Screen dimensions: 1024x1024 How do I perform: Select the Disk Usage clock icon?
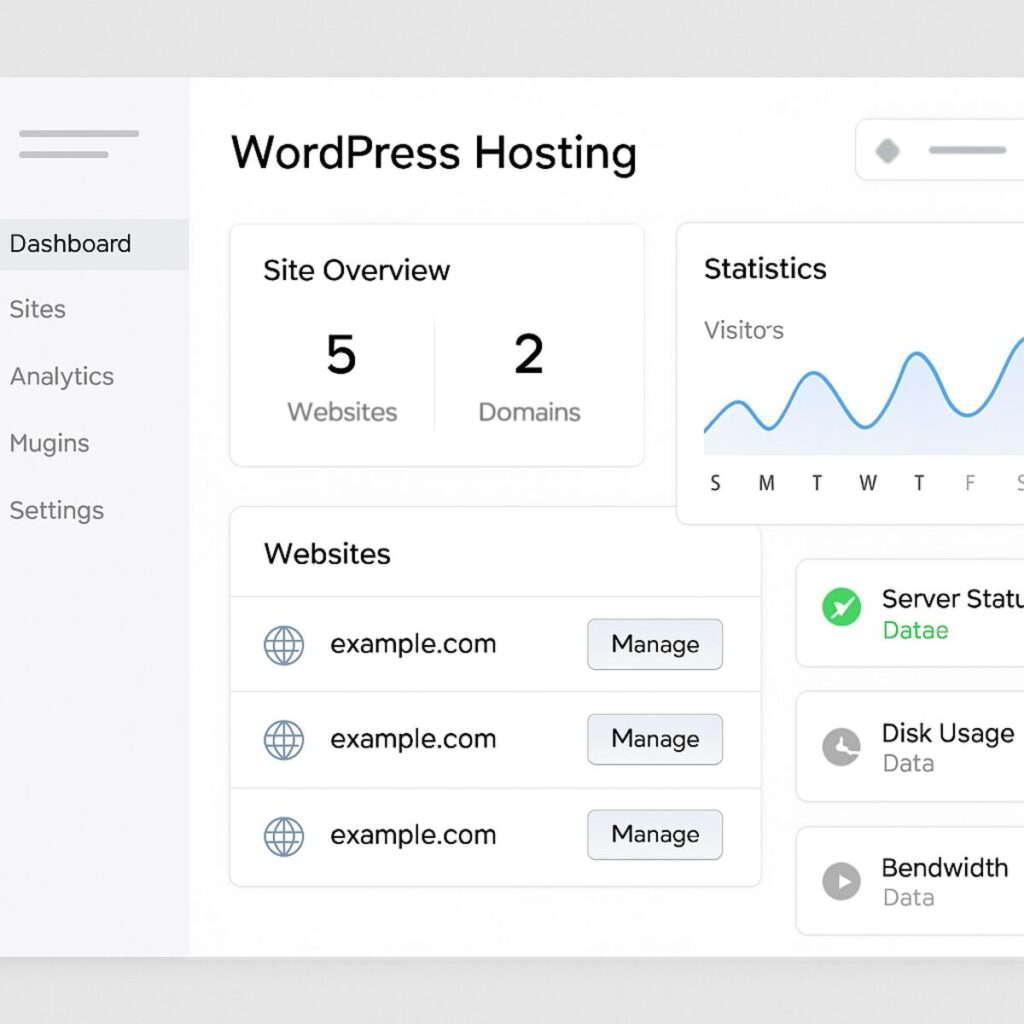click(840, 747)
